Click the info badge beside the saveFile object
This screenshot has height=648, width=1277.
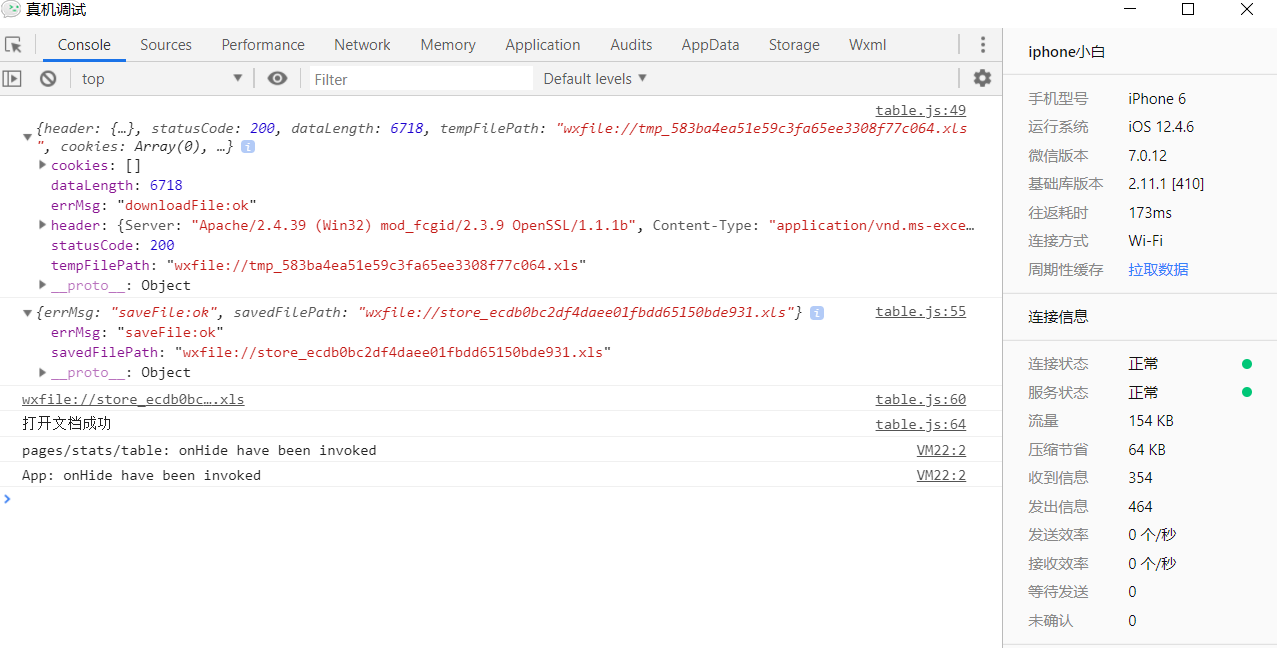click(817, 313)
